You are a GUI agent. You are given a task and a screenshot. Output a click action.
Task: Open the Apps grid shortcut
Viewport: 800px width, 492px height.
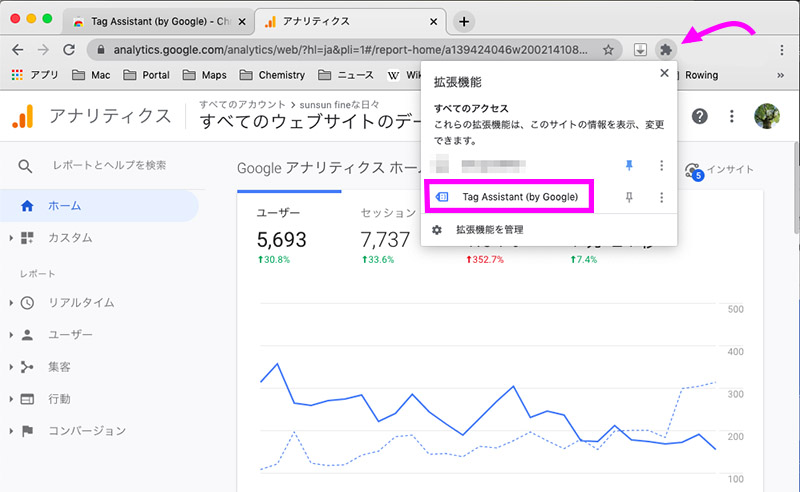(x=17, y=75)
